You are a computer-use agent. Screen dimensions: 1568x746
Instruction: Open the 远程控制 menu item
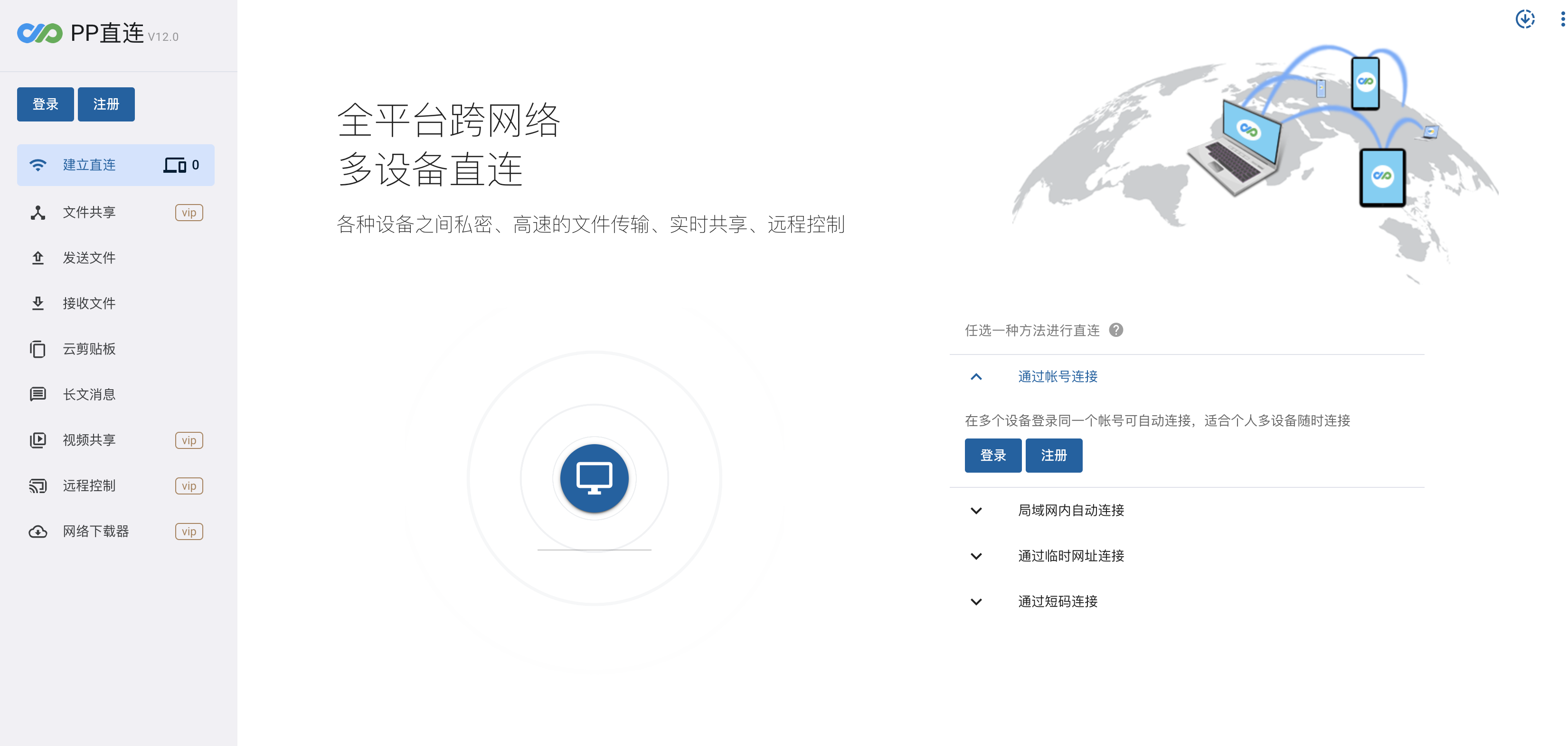pyautogui.click(x=116, y=485)
